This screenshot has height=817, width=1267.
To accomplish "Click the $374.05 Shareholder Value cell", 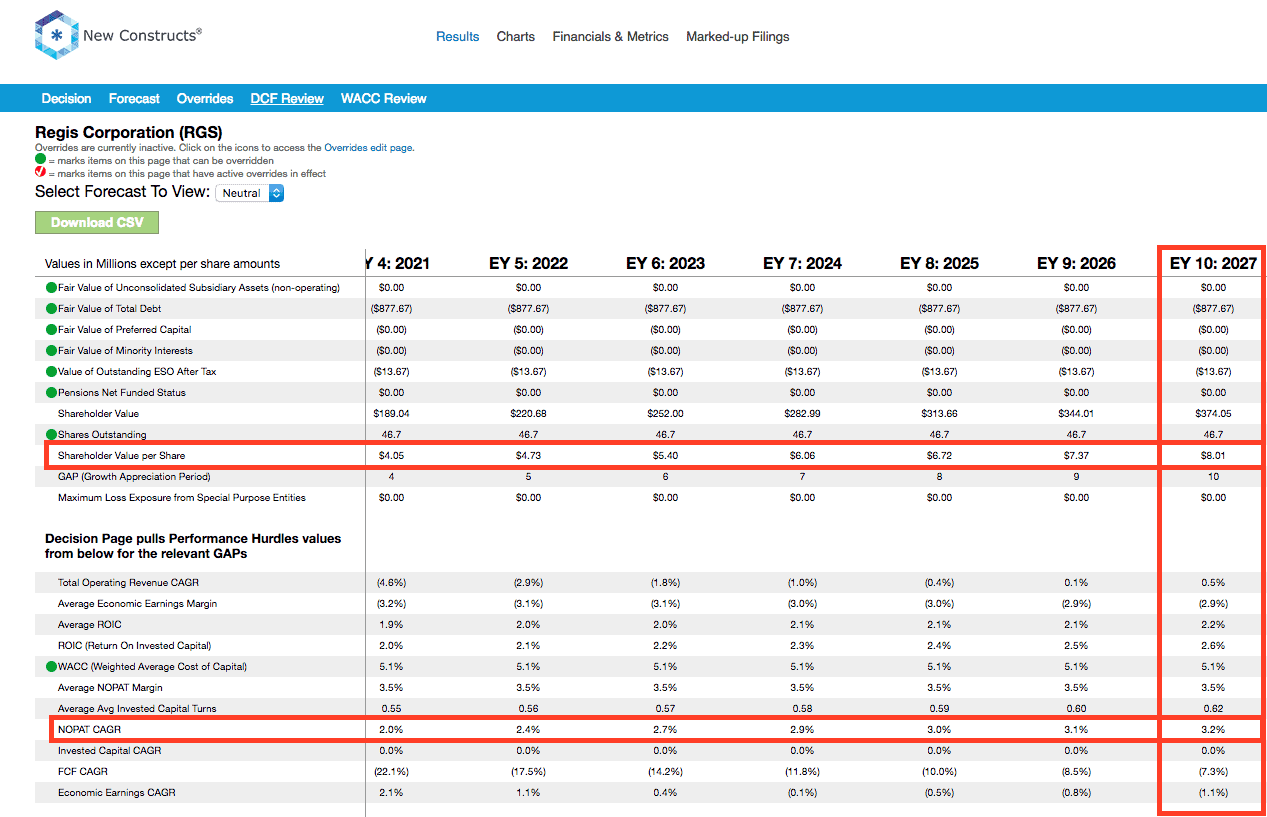I will (x=1213, y=414).
